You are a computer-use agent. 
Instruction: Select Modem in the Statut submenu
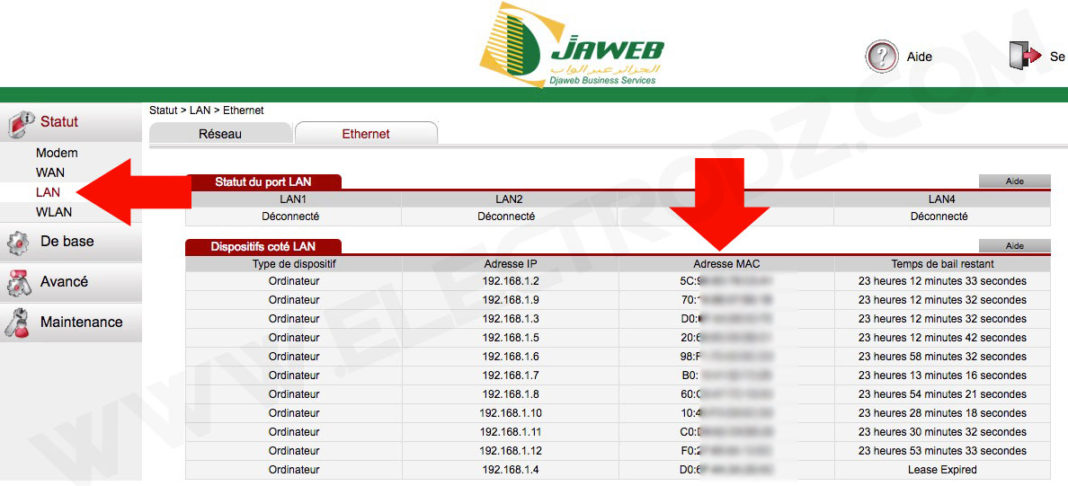pos(57,153)
